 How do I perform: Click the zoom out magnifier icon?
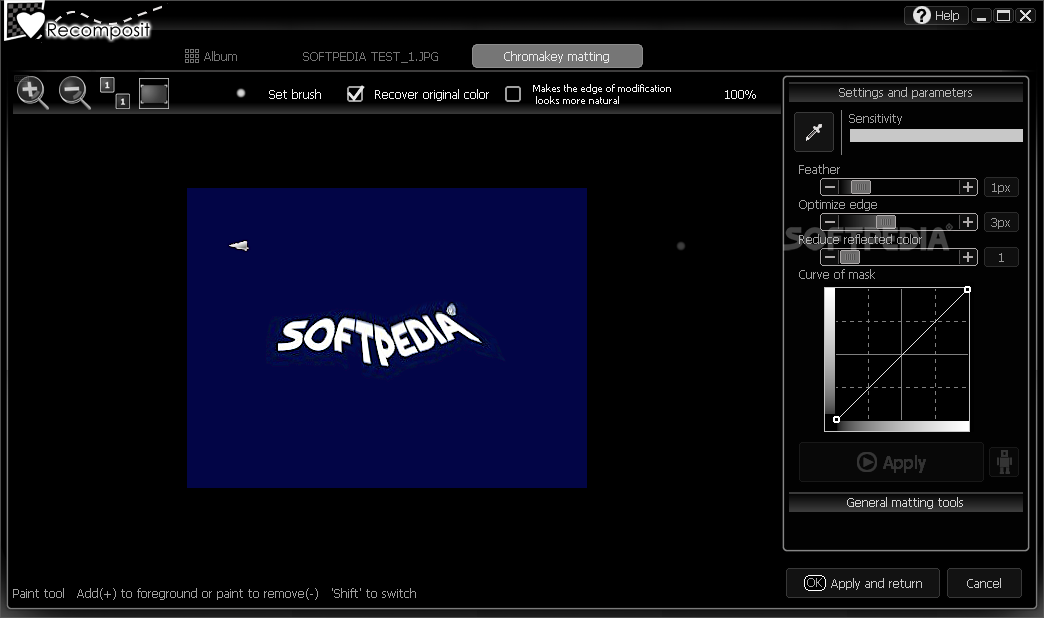pos(74,93)
